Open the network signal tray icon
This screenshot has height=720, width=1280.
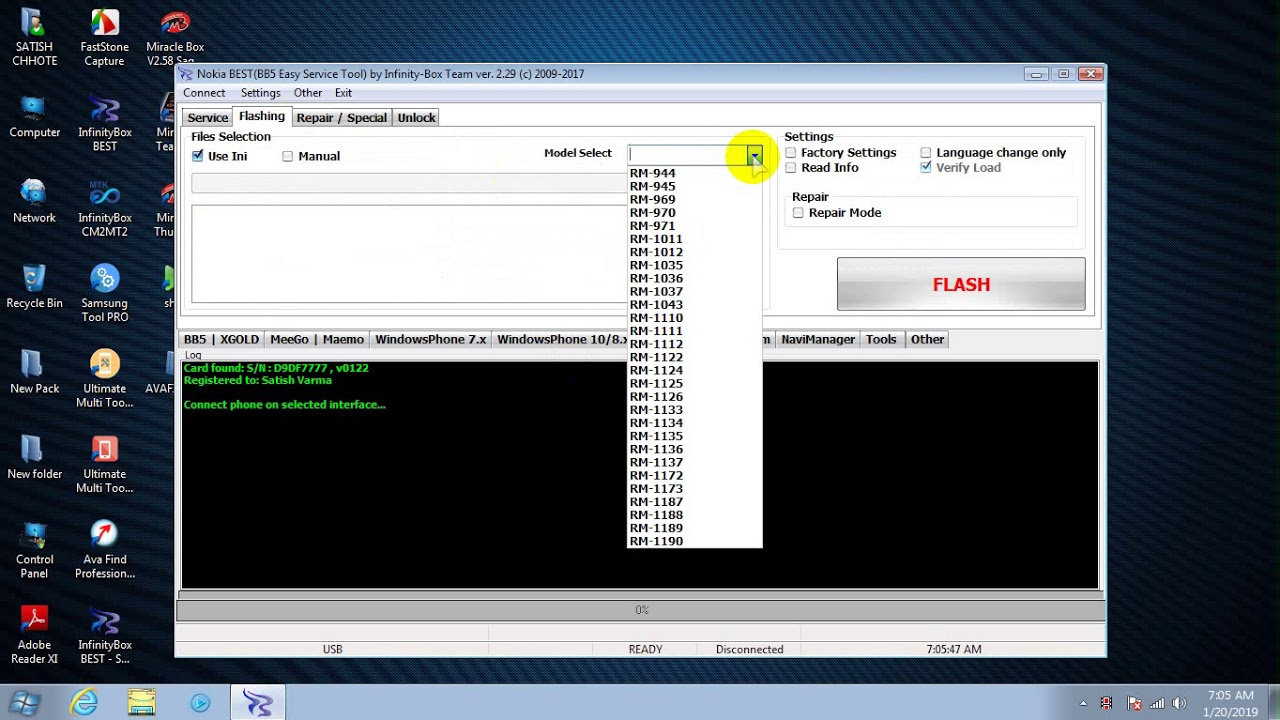[x=1157, y=704]
